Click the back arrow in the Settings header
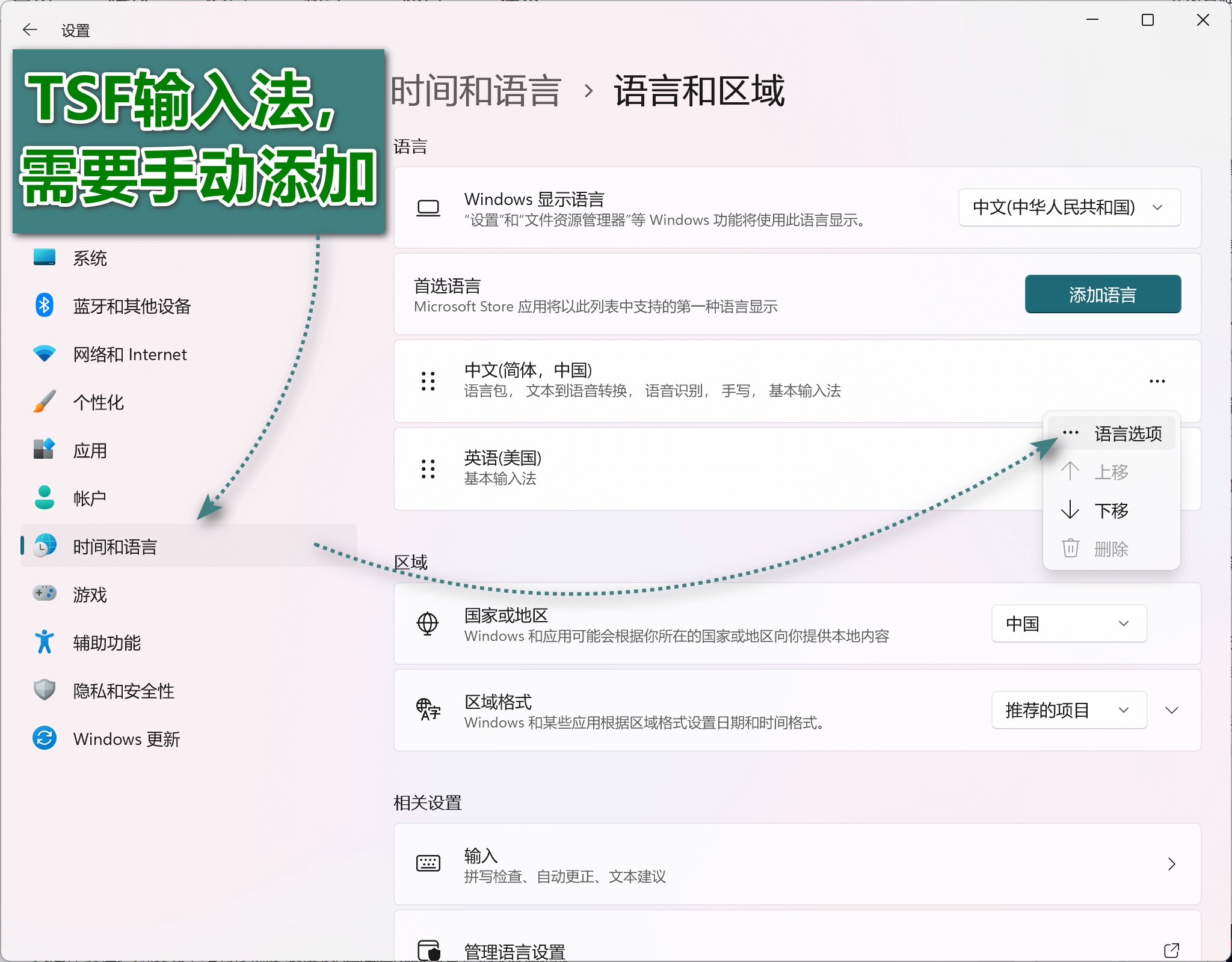Viewport: 1232px width, 962px height. [29, 29]
